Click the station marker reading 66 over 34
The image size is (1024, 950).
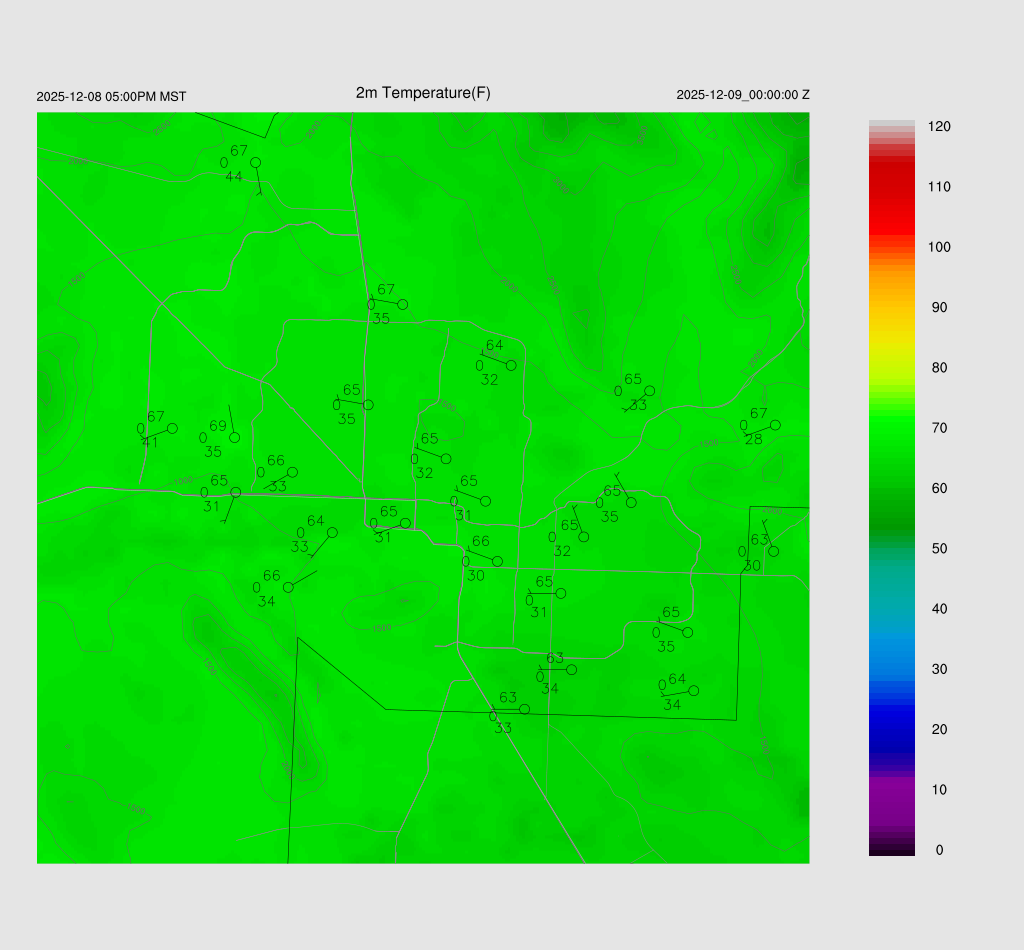pyautogui.click(x=288, y=587)
